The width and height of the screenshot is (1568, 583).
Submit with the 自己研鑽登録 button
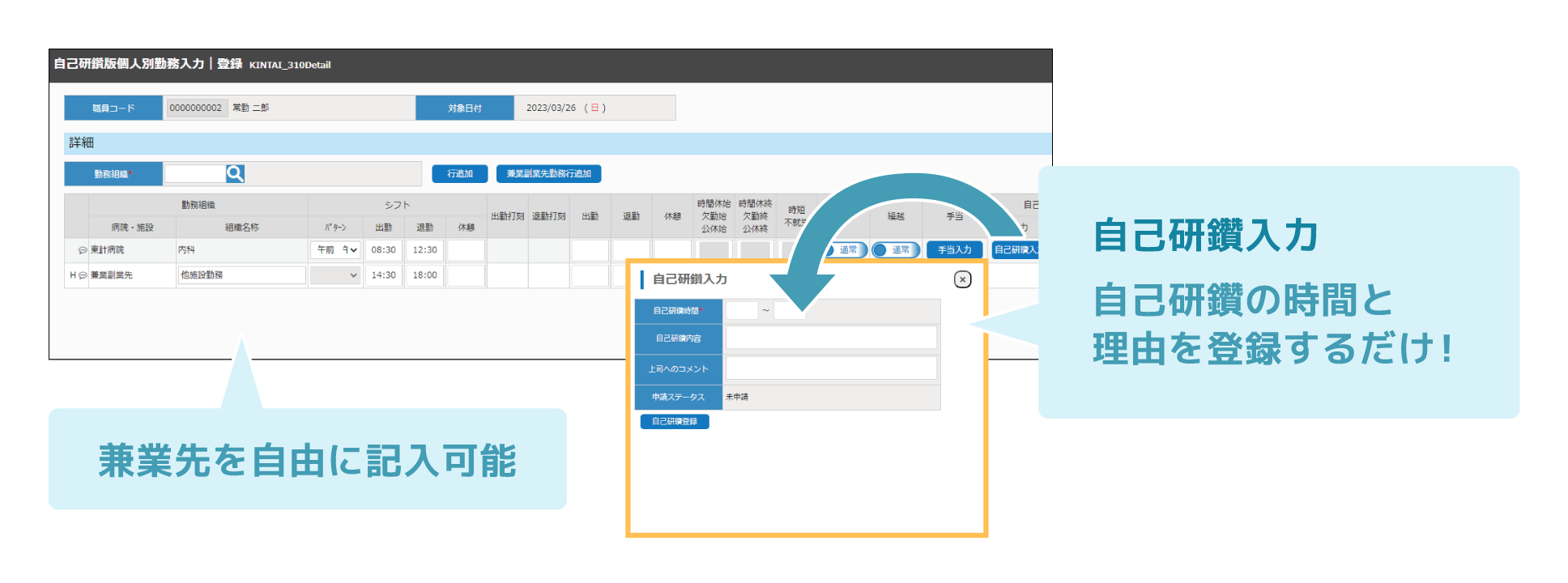tap(674, 421)
